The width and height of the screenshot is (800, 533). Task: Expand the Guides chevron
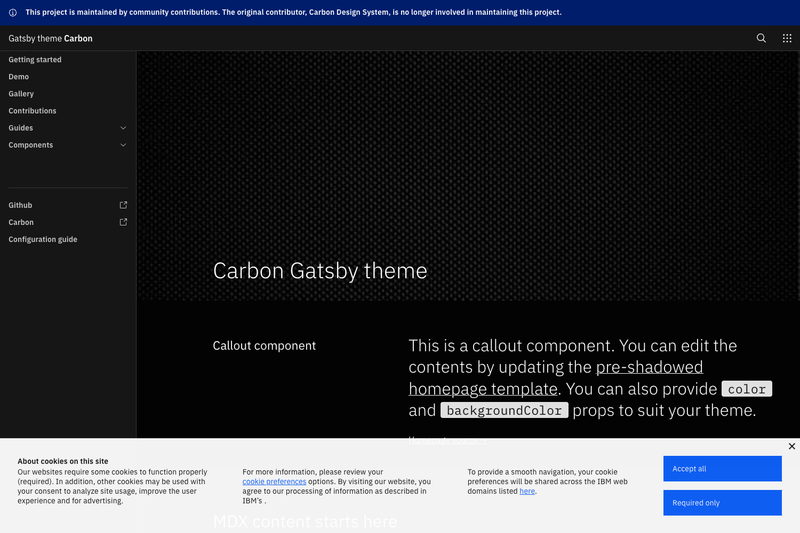pyautogui.click(x=123, y=128)
